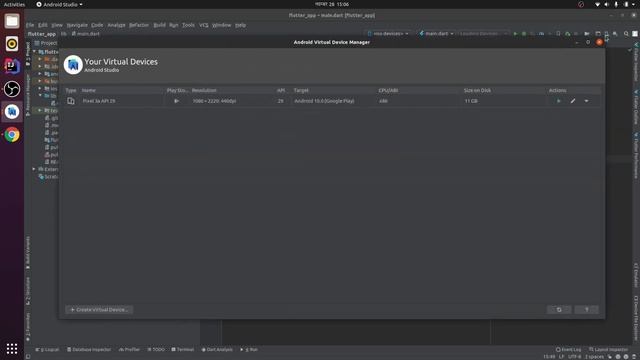The image size is (640, 360).
Task: Open the Project view selector dropdown
Action: point(46,43)
